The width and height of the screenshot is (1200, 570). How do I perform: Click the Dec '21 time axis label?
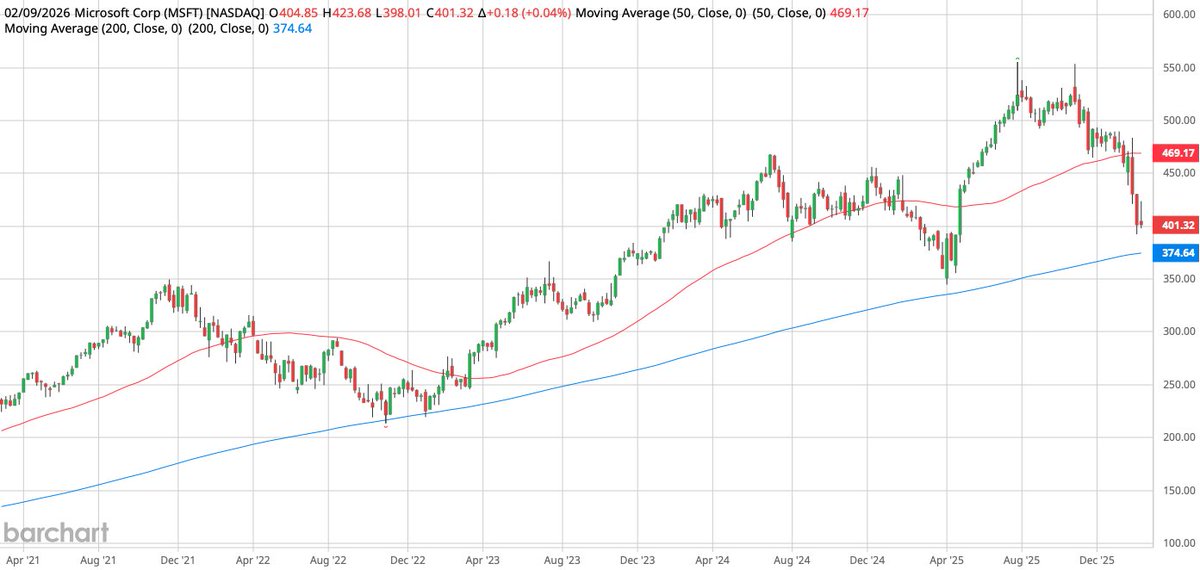click(176, 561)
